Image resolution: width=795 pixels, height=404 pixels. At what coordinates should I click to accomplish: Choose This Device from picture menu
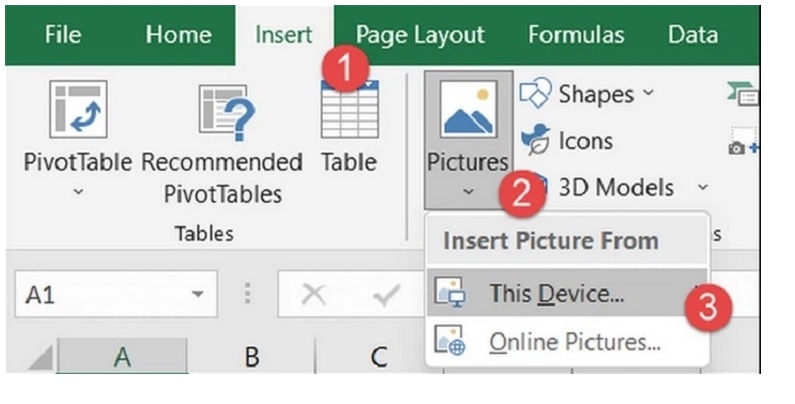556,294
